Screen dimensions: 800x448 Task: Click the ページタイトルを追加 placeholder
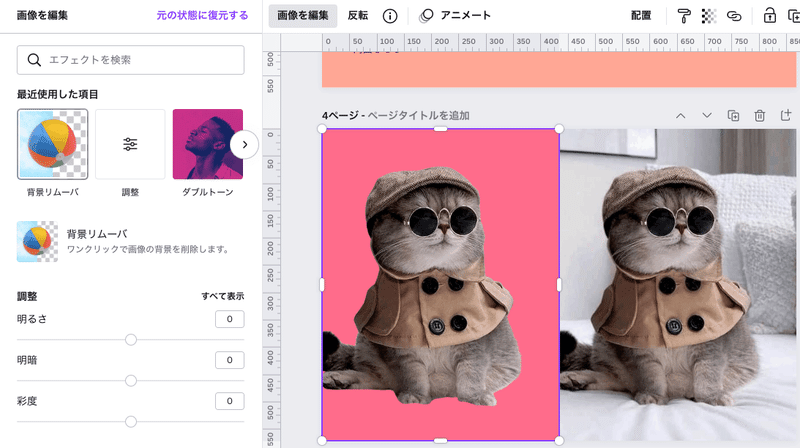point(418,116)
